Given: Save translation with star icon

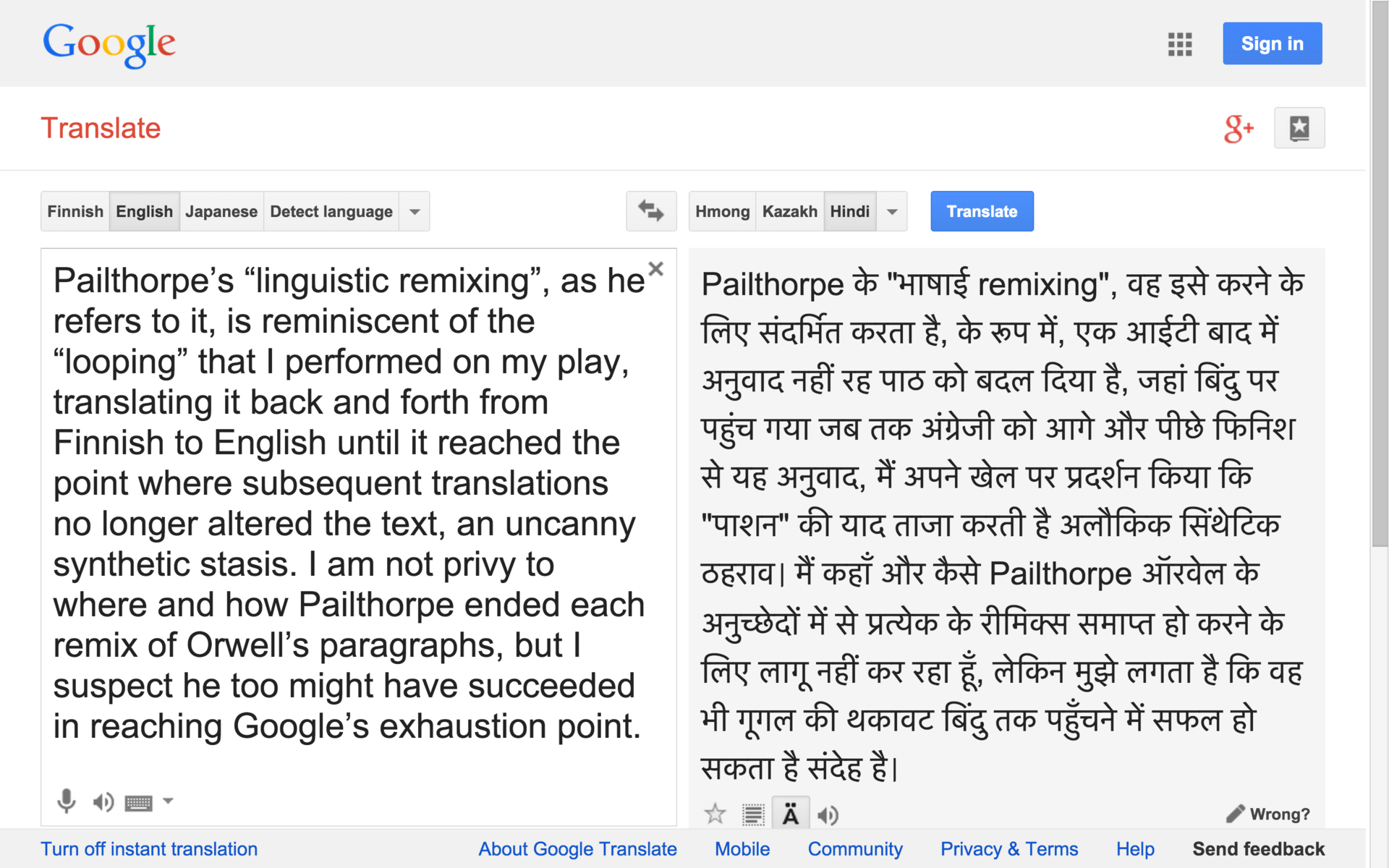Looking at the screenshot, I should point(715,814).
